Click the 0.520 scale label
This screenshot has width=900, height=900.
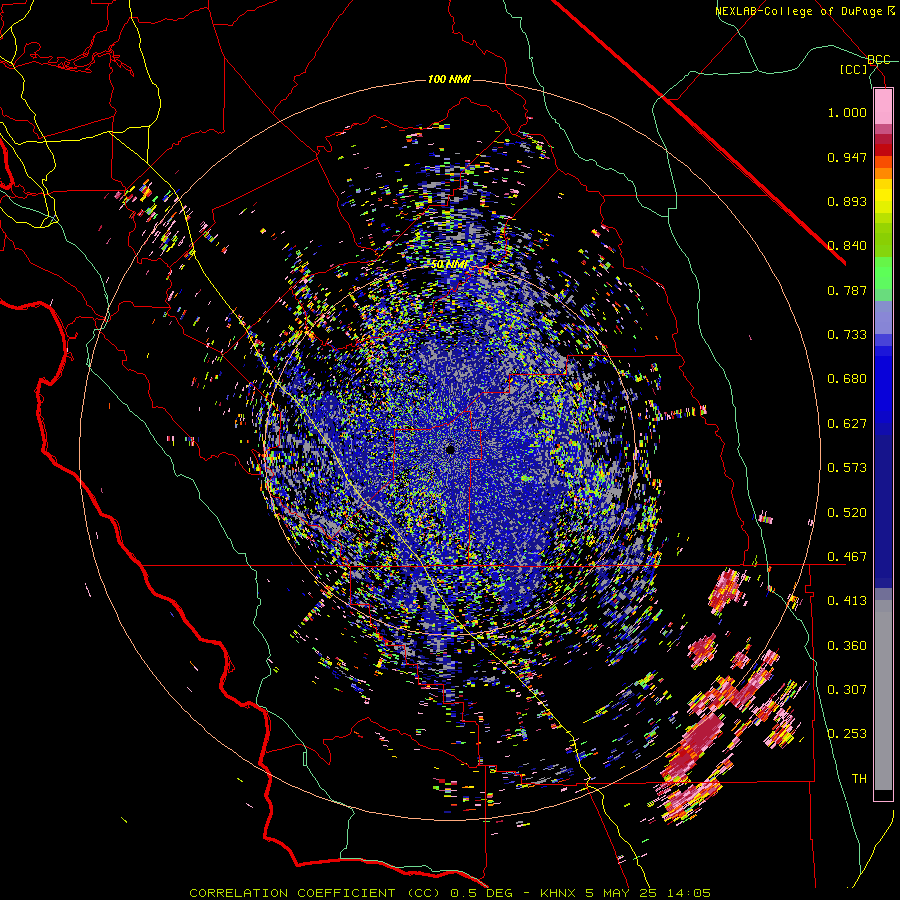847,513
